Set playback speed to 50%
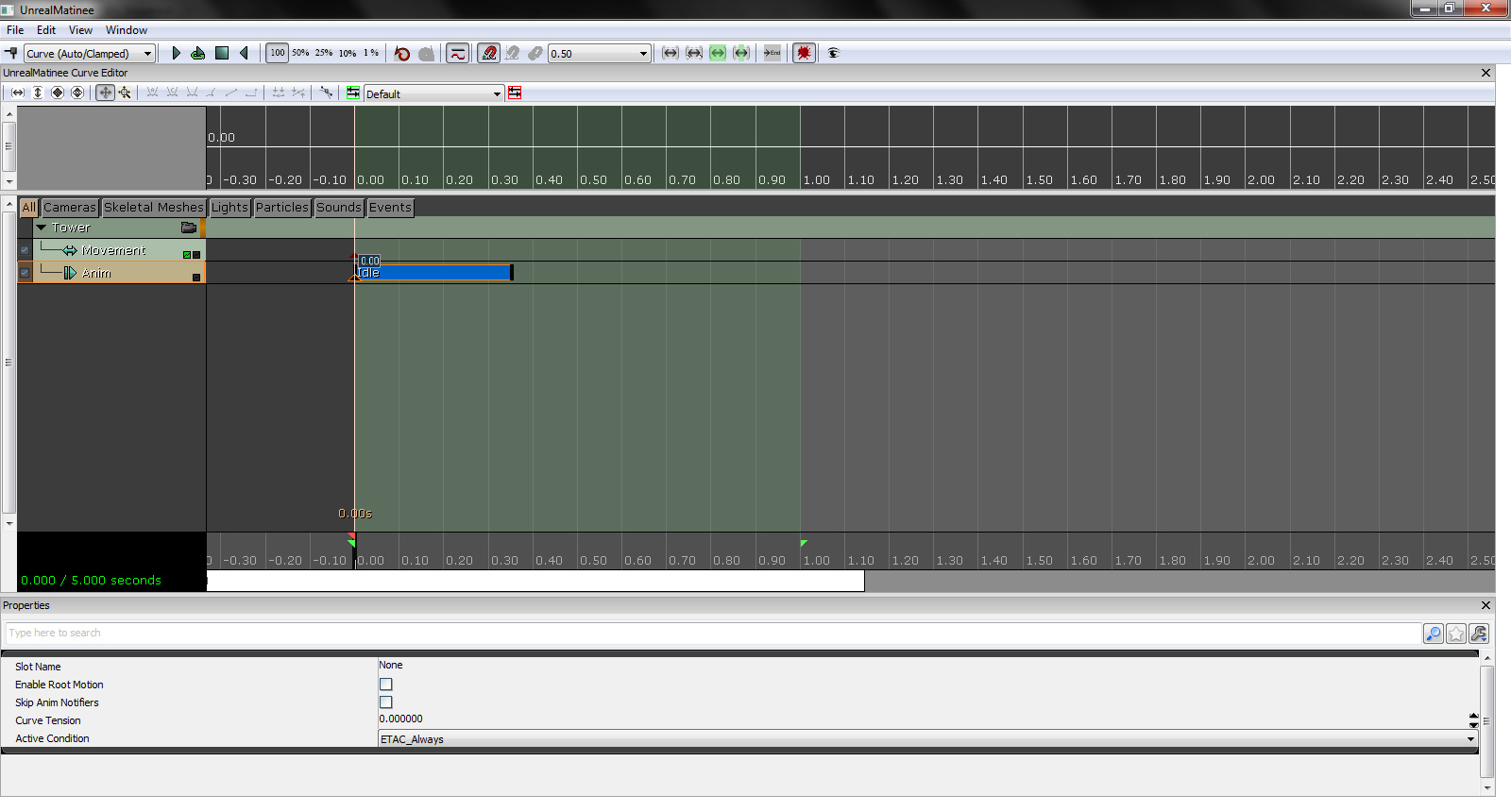Viewport: 1511px width, 812px height. pyautogui.click(x=300, y=54)
